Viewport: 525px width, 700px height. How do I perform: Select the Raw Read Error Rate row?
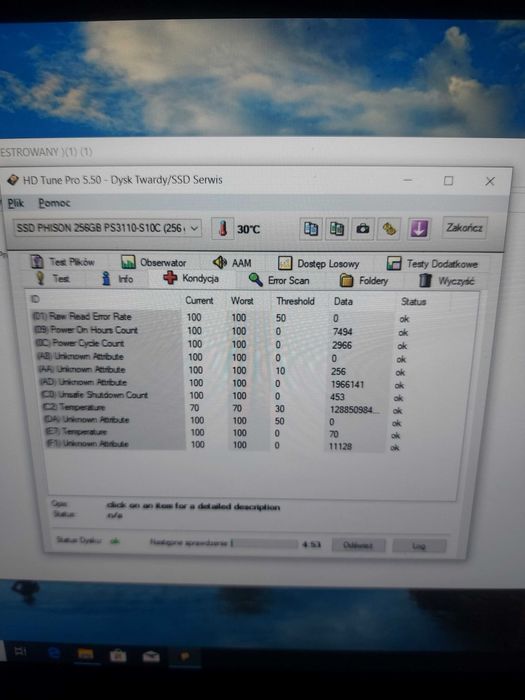(221, 317)
